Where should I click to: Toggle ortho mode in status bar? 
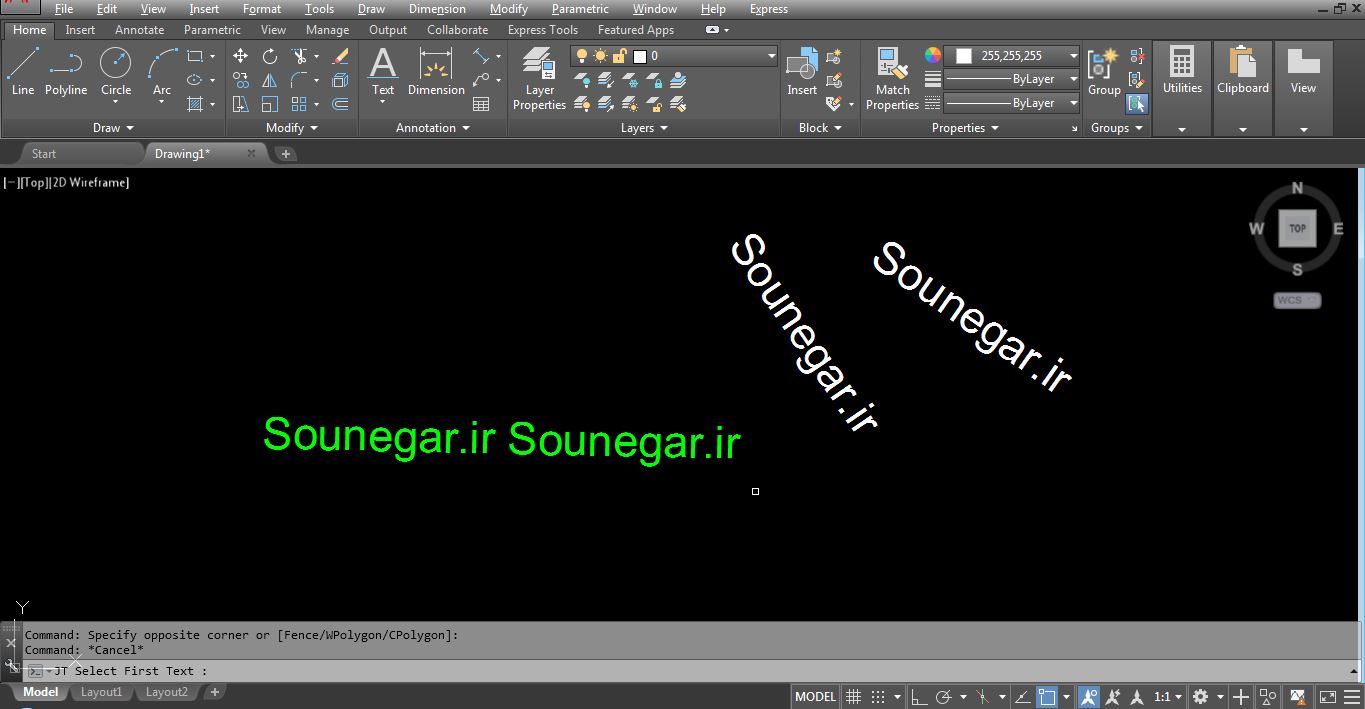click(x=917, y=696)
